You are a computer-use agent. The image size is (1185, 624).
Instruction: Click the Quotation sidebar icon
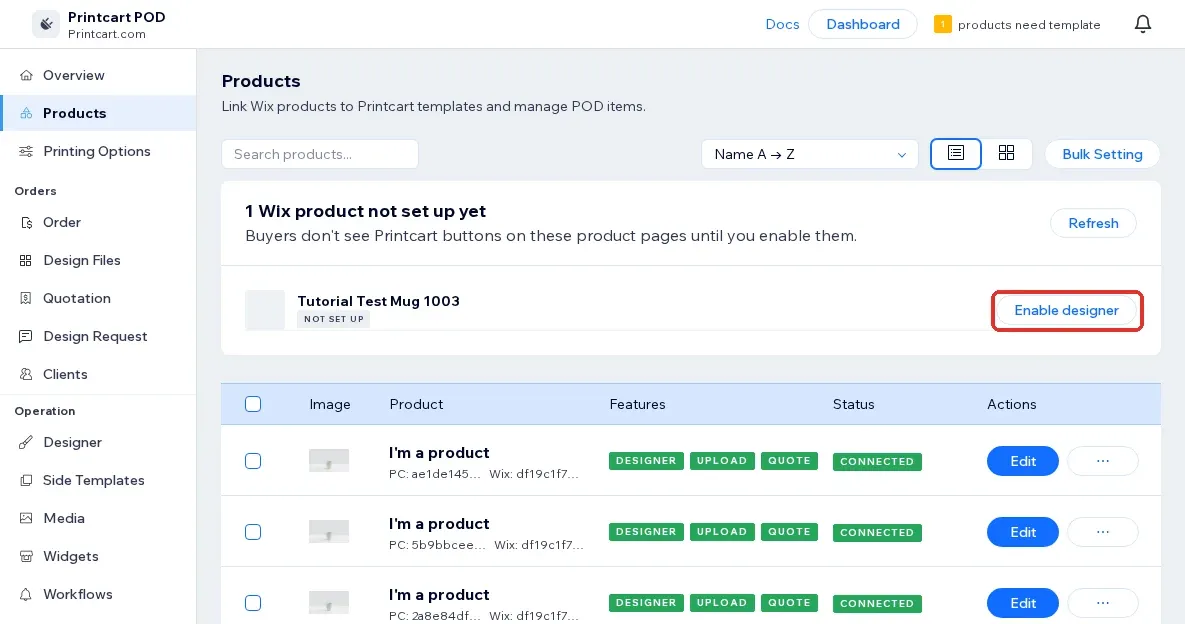click(x=26, y=298)
